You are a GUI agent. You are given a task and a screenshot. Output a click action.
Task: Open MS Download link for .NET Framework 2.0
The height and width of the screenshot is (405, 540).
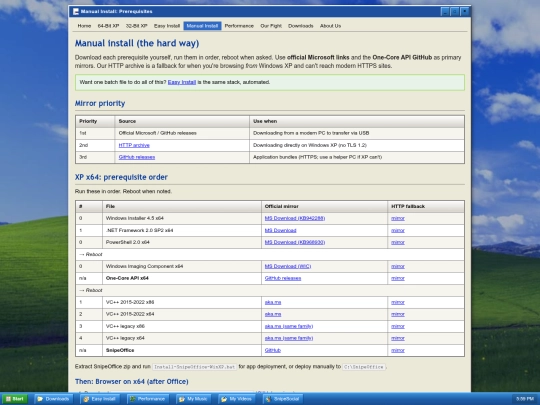point(280,230)
